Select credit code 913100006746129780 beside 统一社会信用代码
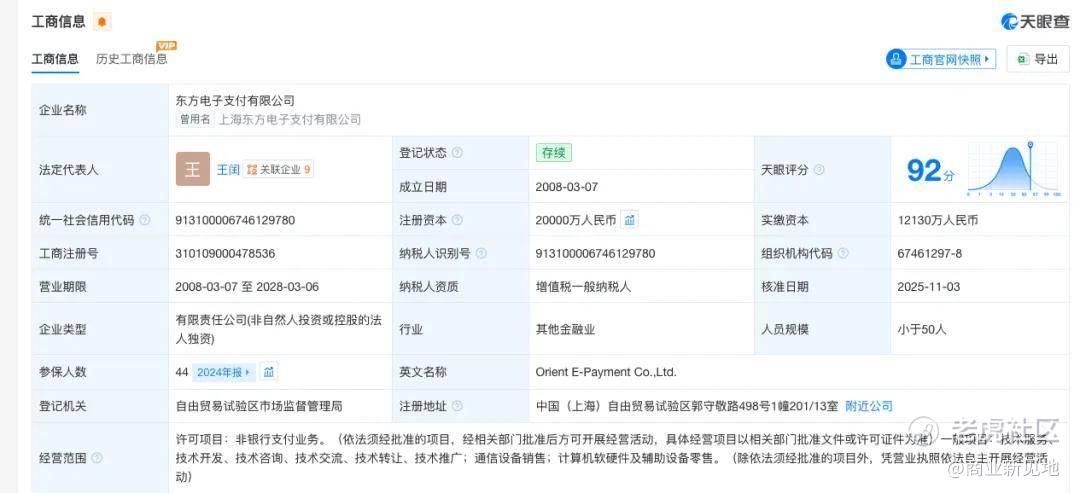1080x493 pixels. click(x=236, y=220)
